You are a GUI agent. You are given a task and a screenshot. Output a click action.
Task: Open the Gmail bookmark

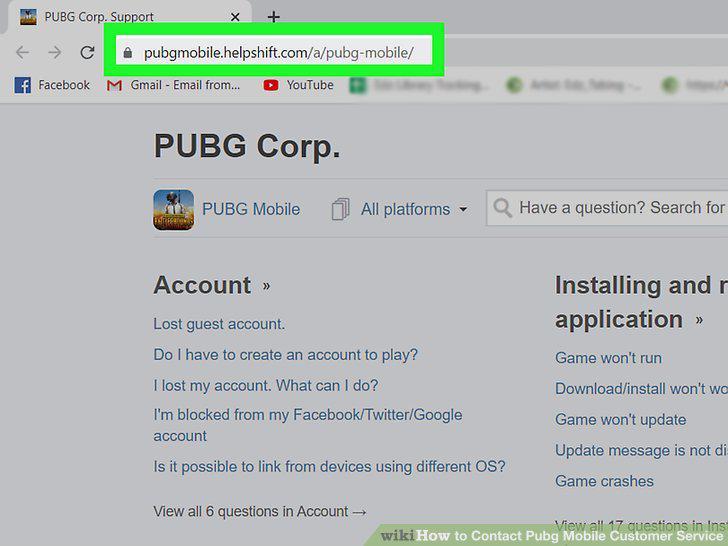[x=173, y=85]
